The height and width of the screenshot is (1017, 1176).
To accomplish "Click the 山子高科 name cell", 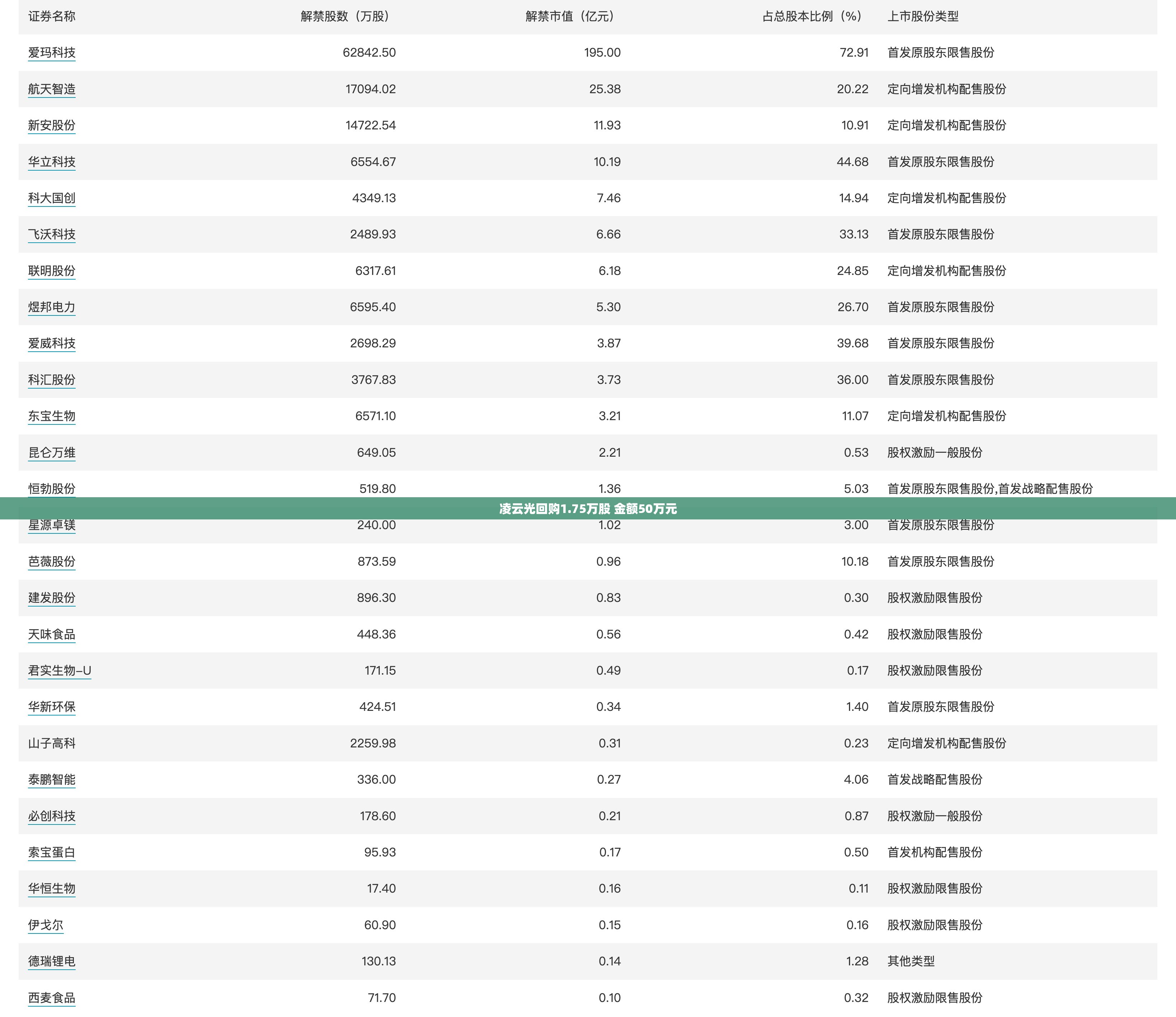I will click(x=52, y=743).
